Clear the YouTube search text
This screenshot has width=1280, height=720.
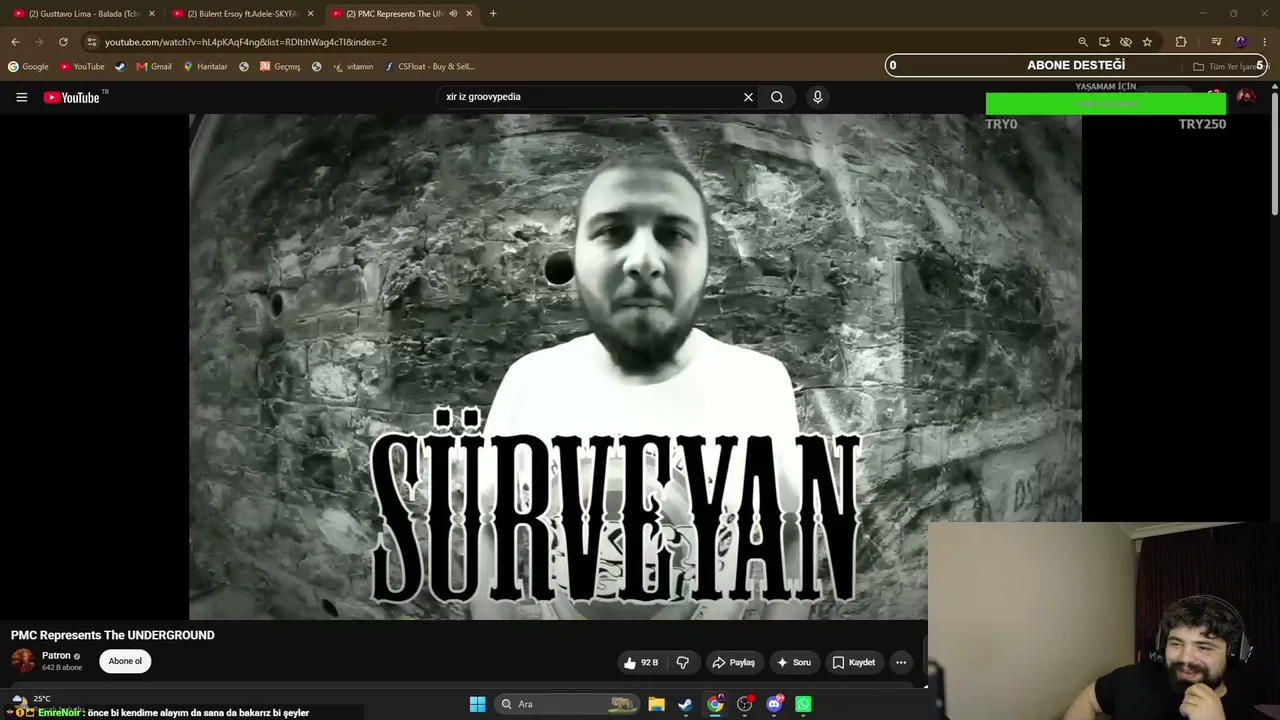tap(748, 97)
